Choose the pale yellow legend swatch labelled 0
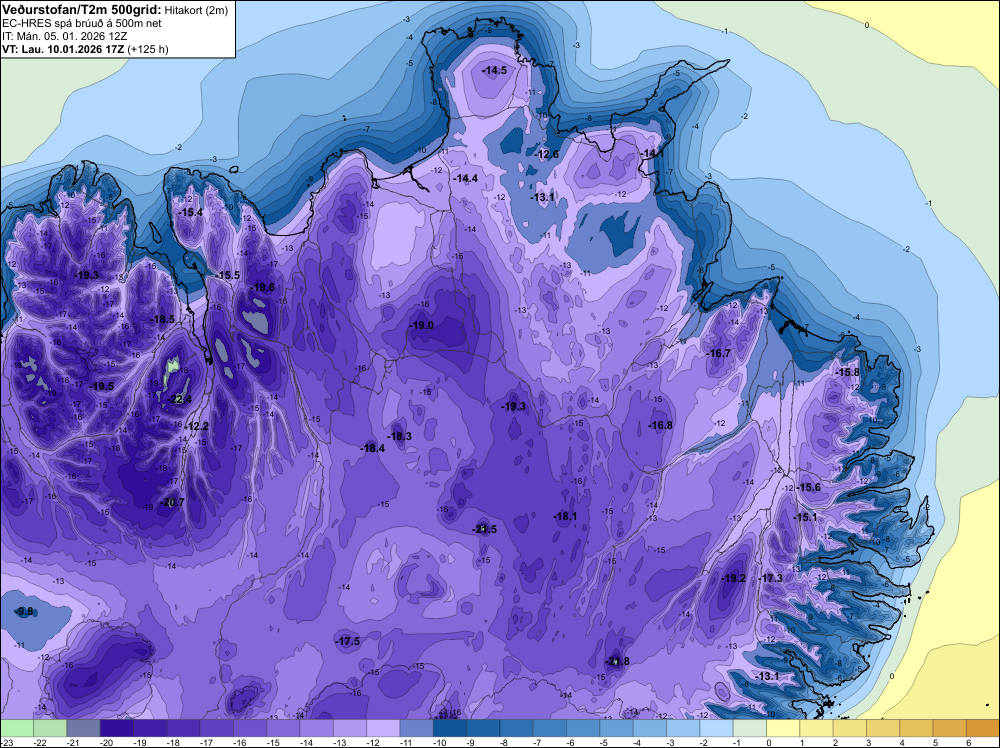The width and height of the screenshot is (1000, 748). click(x=783, y=728)
